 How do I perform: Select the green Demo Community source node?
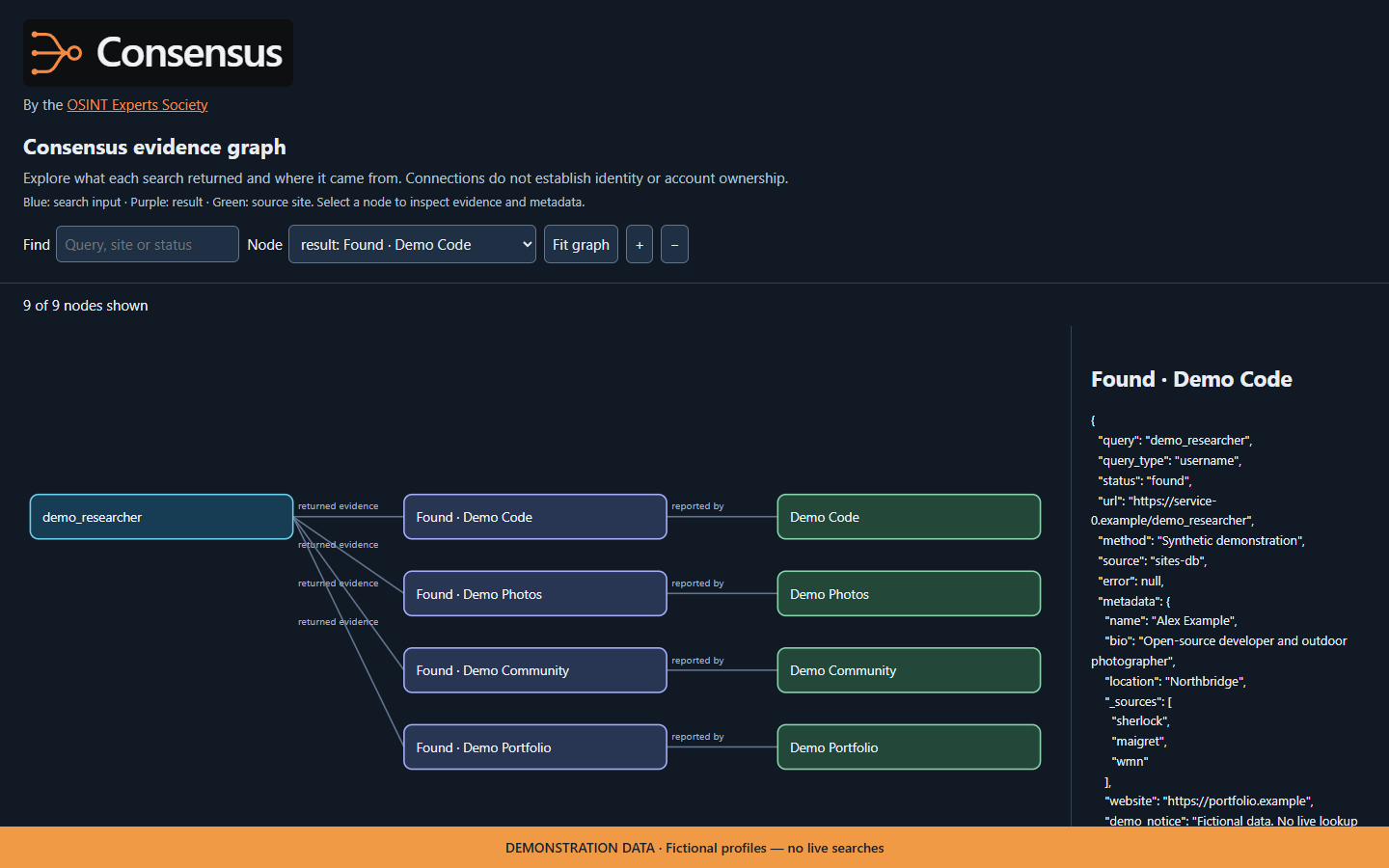[909, 670]
